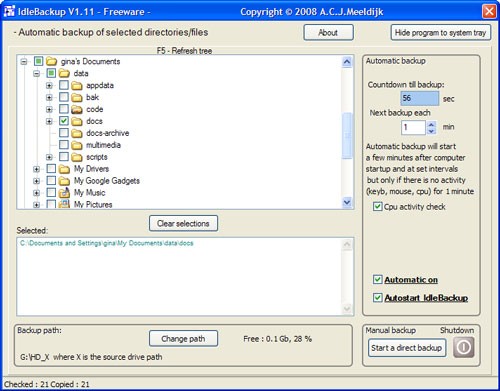Expand the My Drivers tree node

click(x=36, y=169)
